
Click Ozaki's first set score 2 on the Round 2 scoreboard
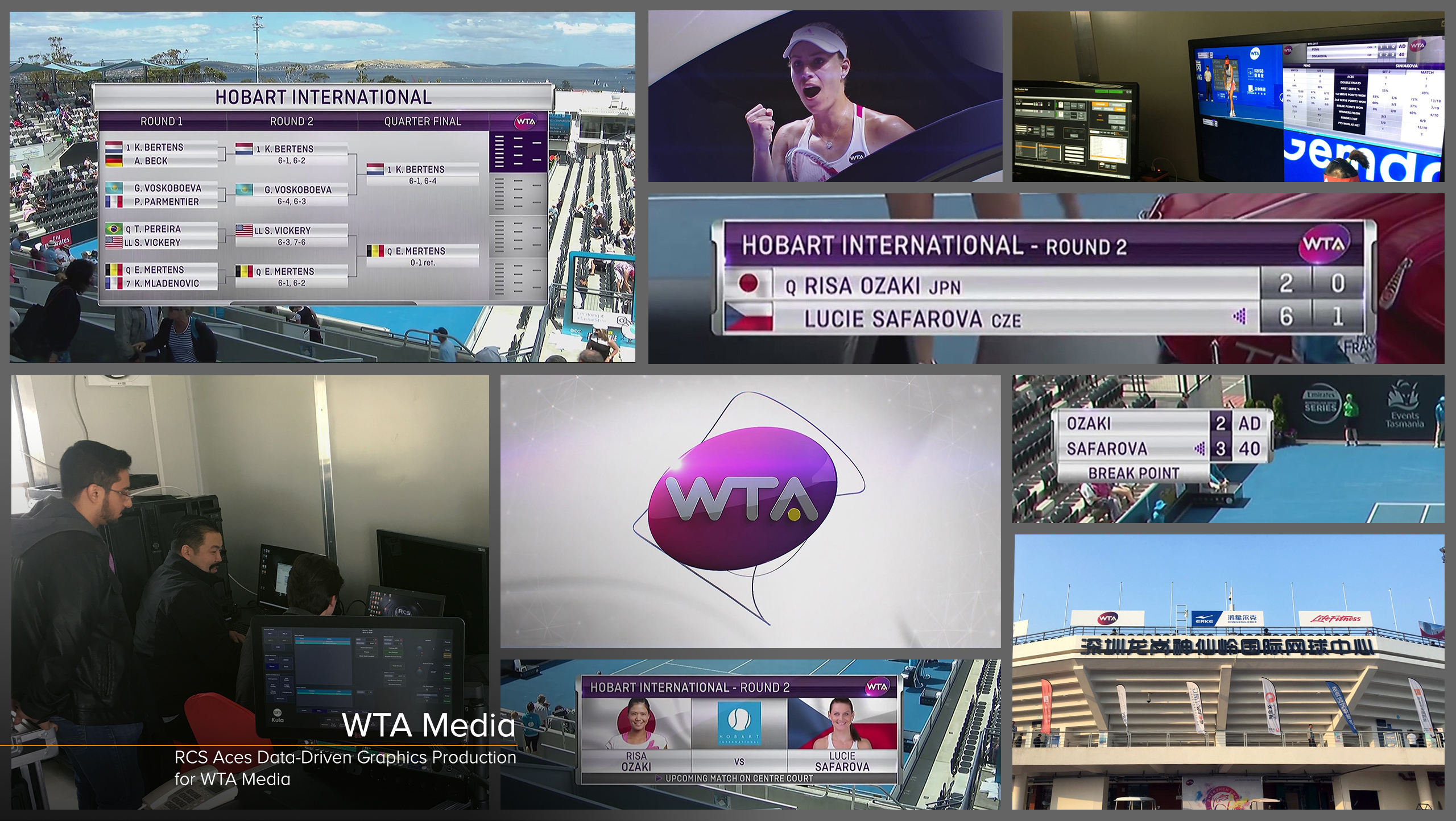tap(1285, 283)
